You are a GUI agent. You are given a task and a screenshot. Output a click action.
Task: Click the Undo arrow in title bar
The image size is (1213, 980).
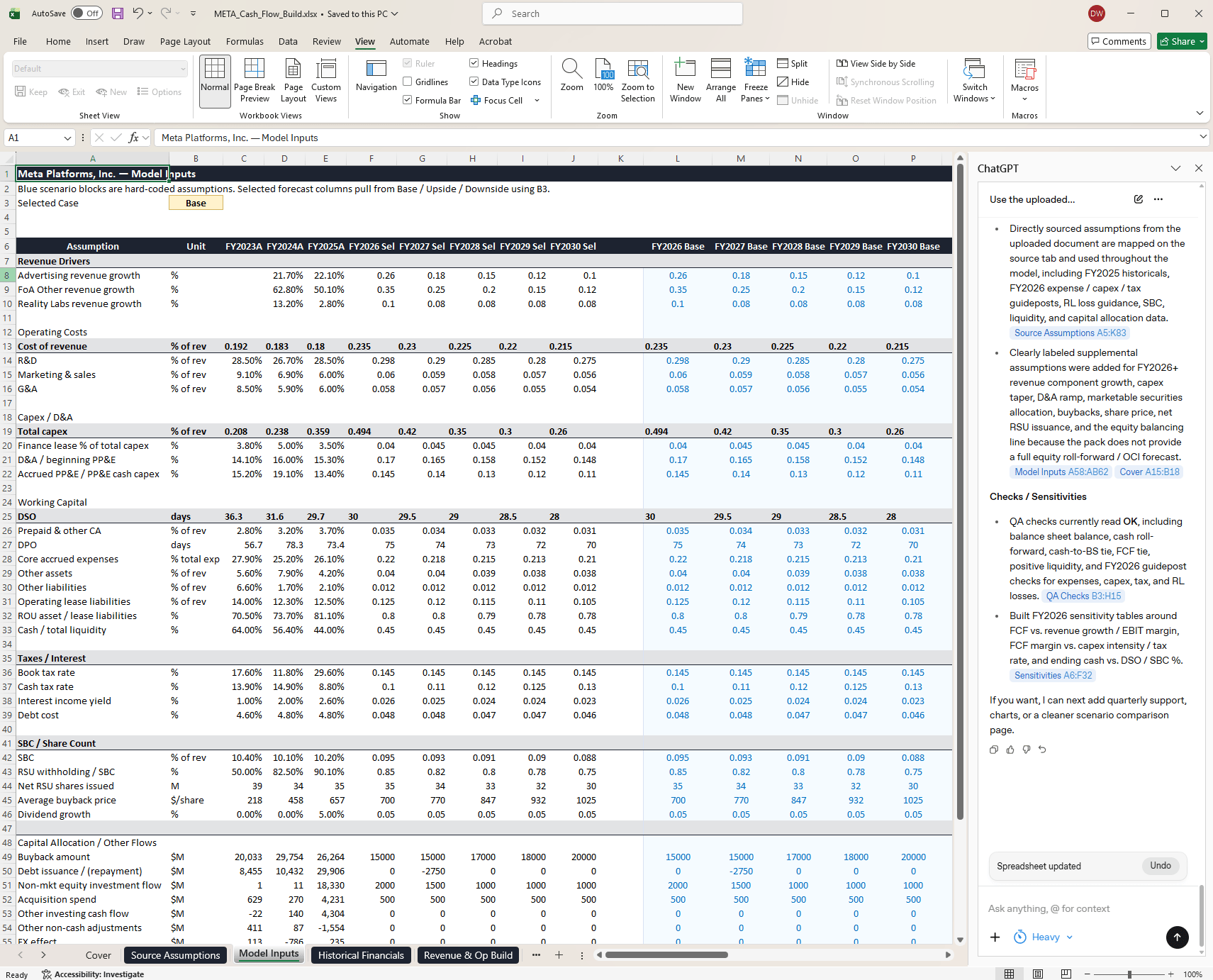point(138,13)
